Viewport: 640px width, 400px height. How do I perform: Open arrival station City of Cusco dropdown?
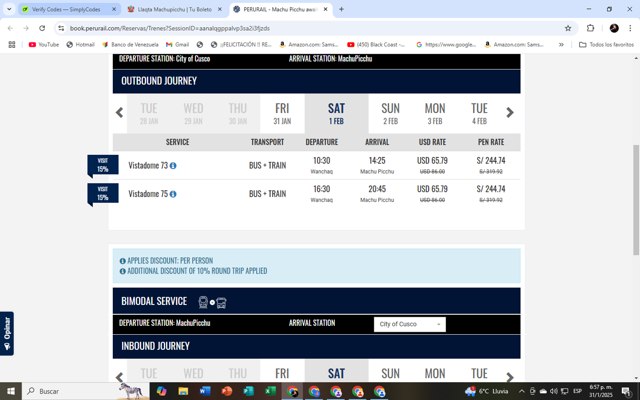[x=410, y=324]
